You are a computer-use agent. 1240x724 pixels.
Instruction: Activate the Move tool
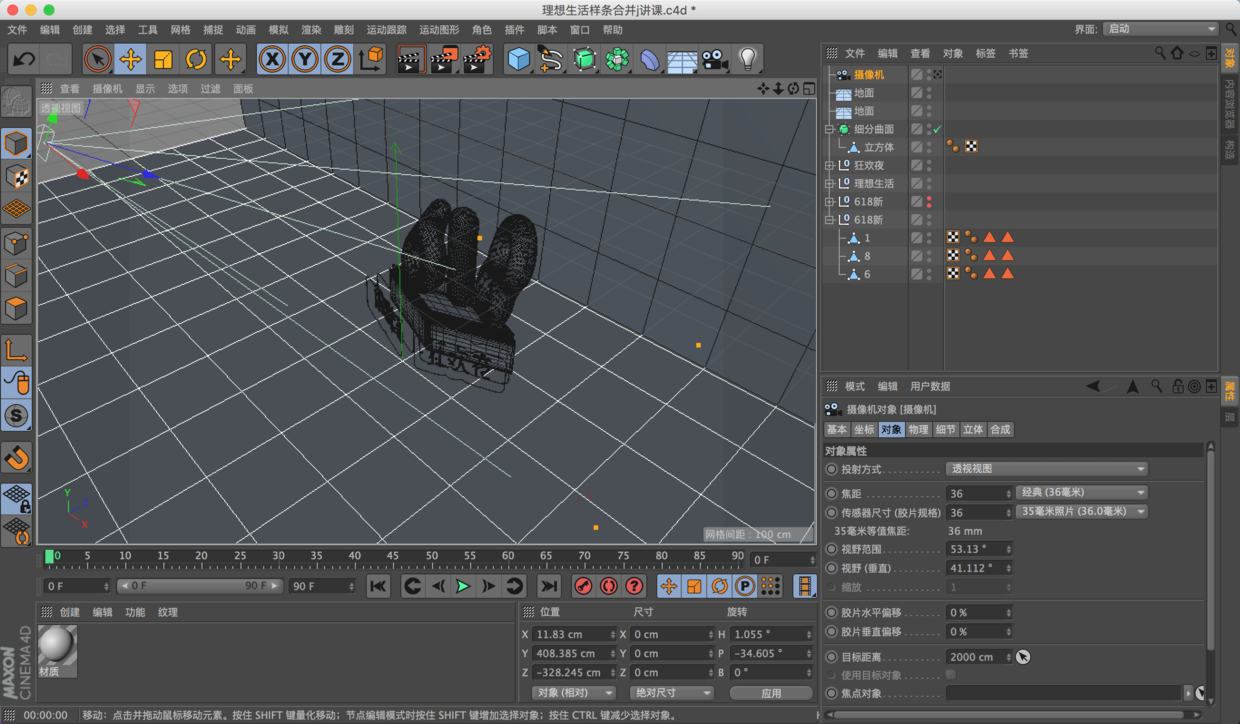click(x=130, y=59)
